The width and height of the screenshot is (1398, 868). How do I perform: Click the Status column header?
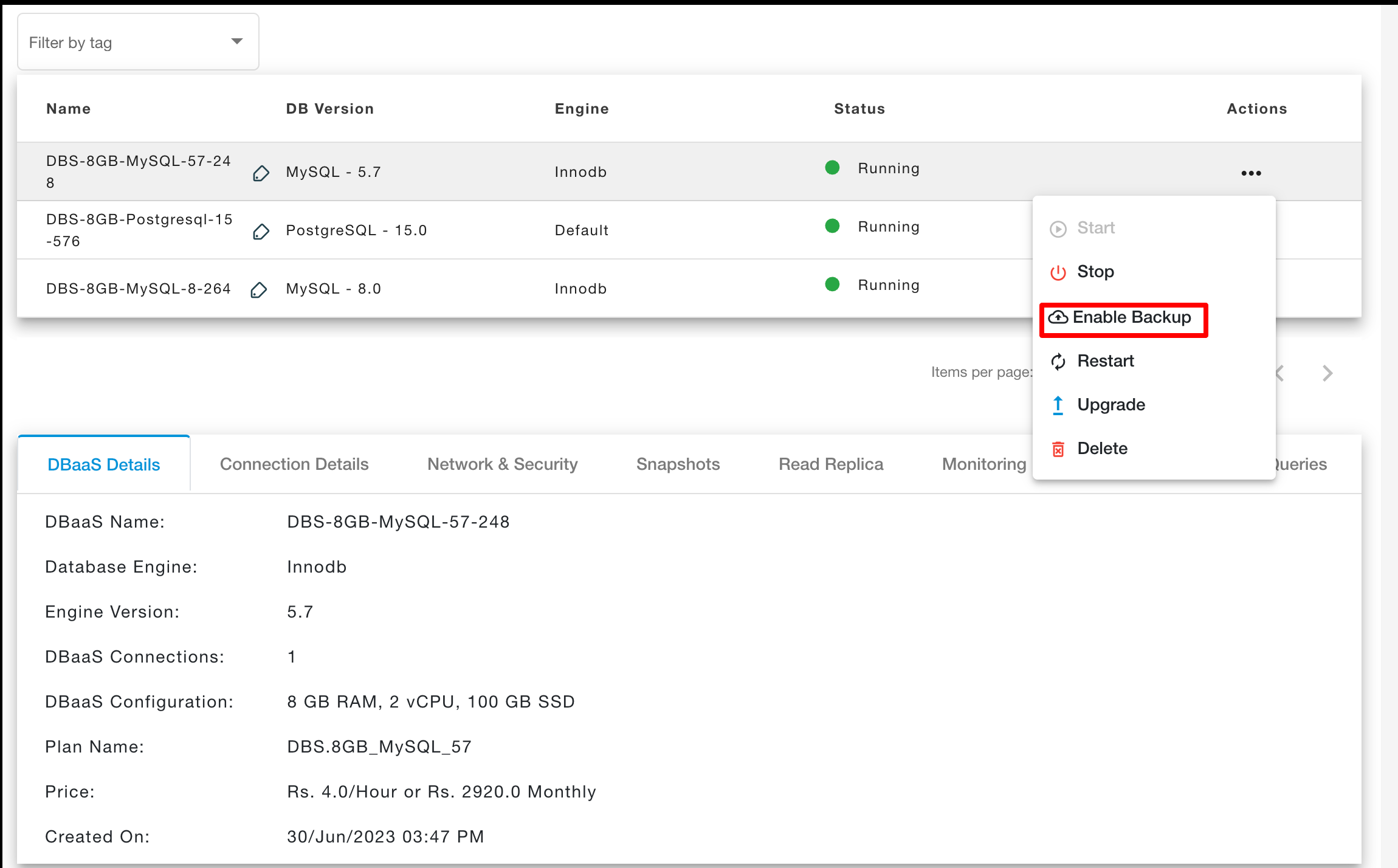point(859,109)
